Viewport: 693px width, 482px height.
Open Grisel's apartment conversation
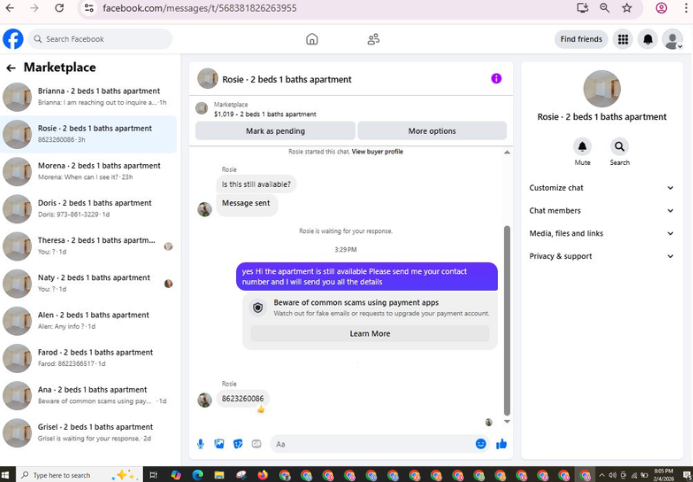(x=88, y=433)
